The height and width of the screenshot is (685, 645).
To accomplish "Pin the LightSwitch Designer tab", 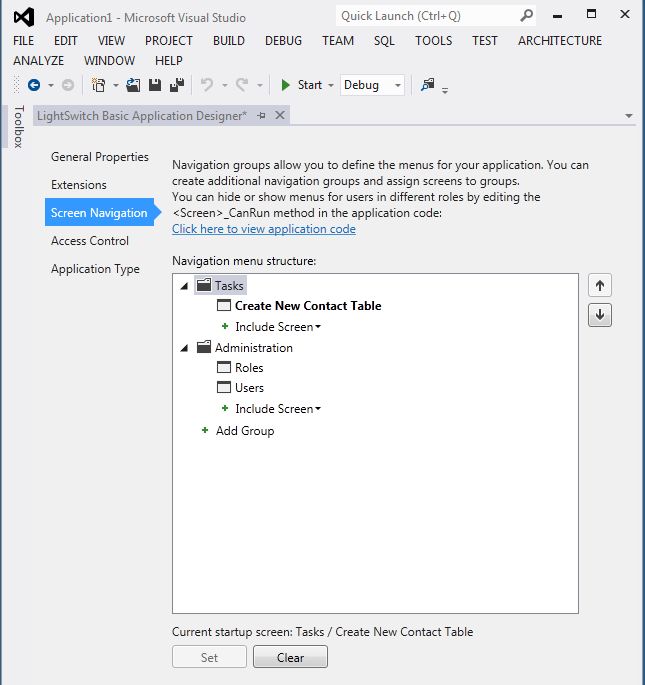I will (x=261, y=116).
